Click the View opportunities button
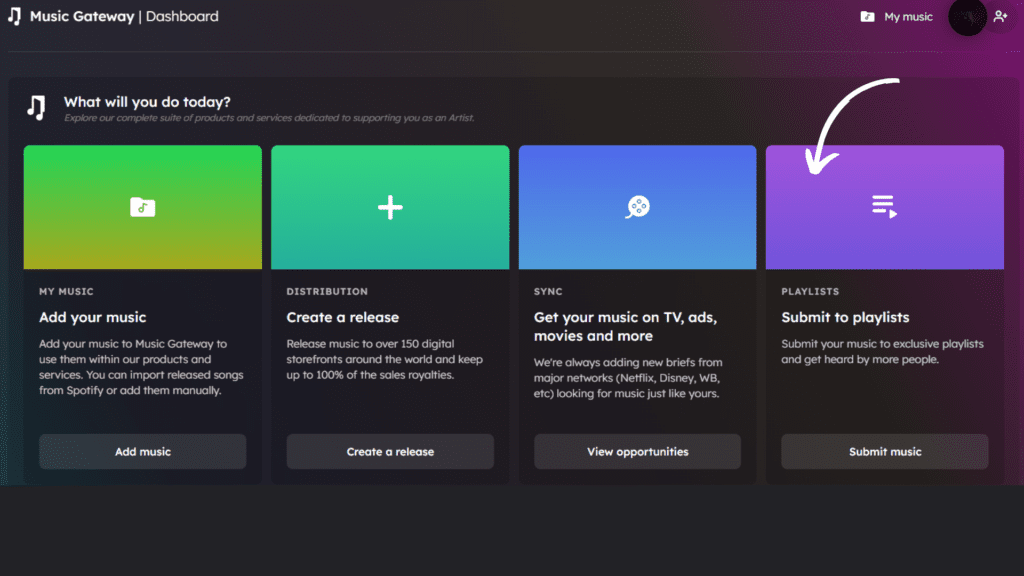 click(x=637, y=451)
